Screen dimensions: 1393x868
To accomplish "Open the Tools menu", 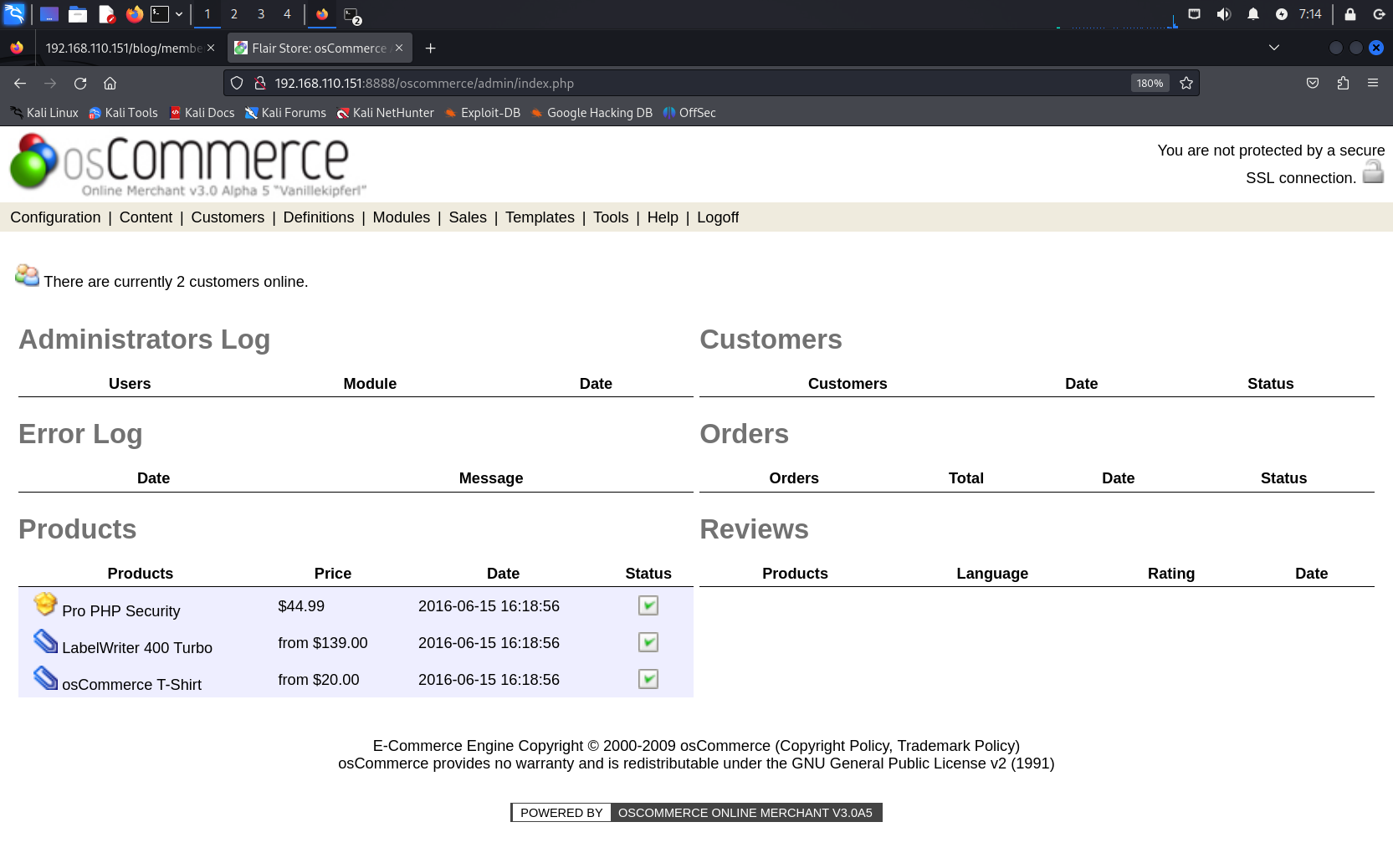I will pos(611,217).
